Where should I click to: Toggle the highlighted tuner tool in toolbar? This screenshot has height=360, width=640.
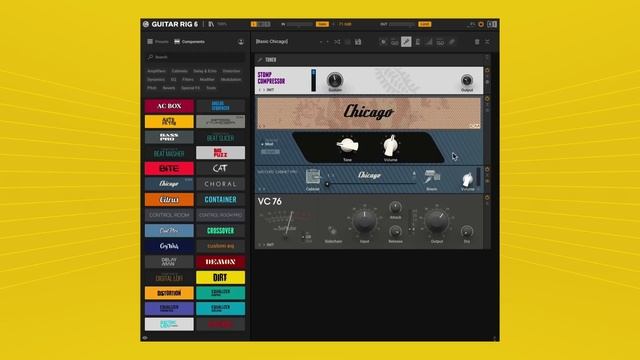pos(406,42)
